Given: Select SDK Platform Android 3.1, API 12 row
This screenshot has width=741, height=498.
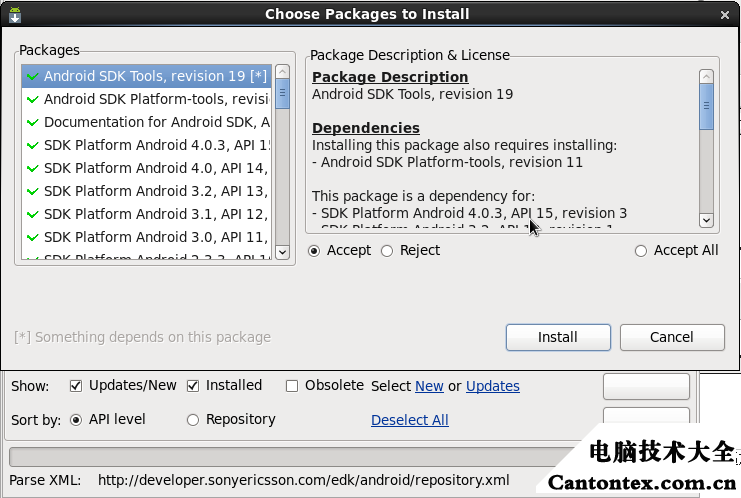Looking at the screenshot, I should coord(146,214).
